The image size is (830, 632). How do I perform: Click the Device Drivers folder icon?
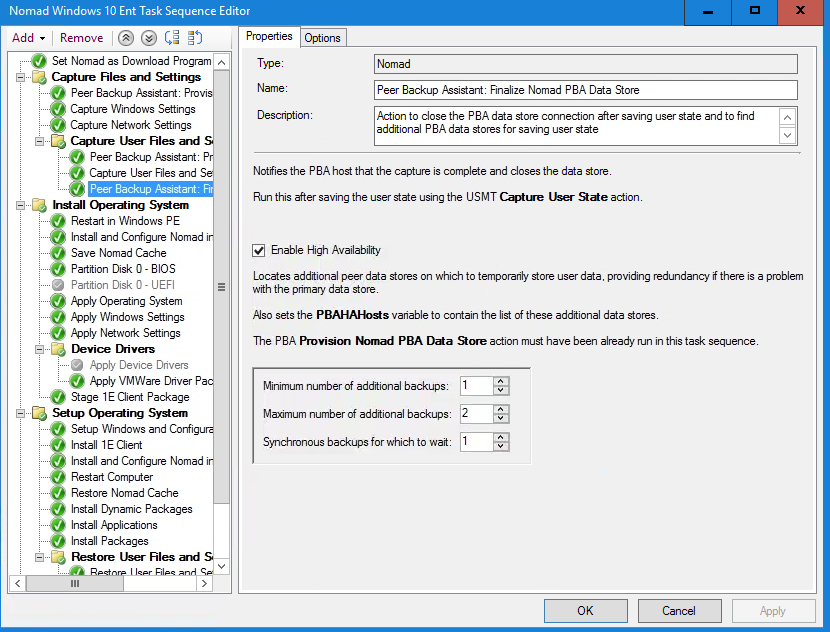click(58, 349)
